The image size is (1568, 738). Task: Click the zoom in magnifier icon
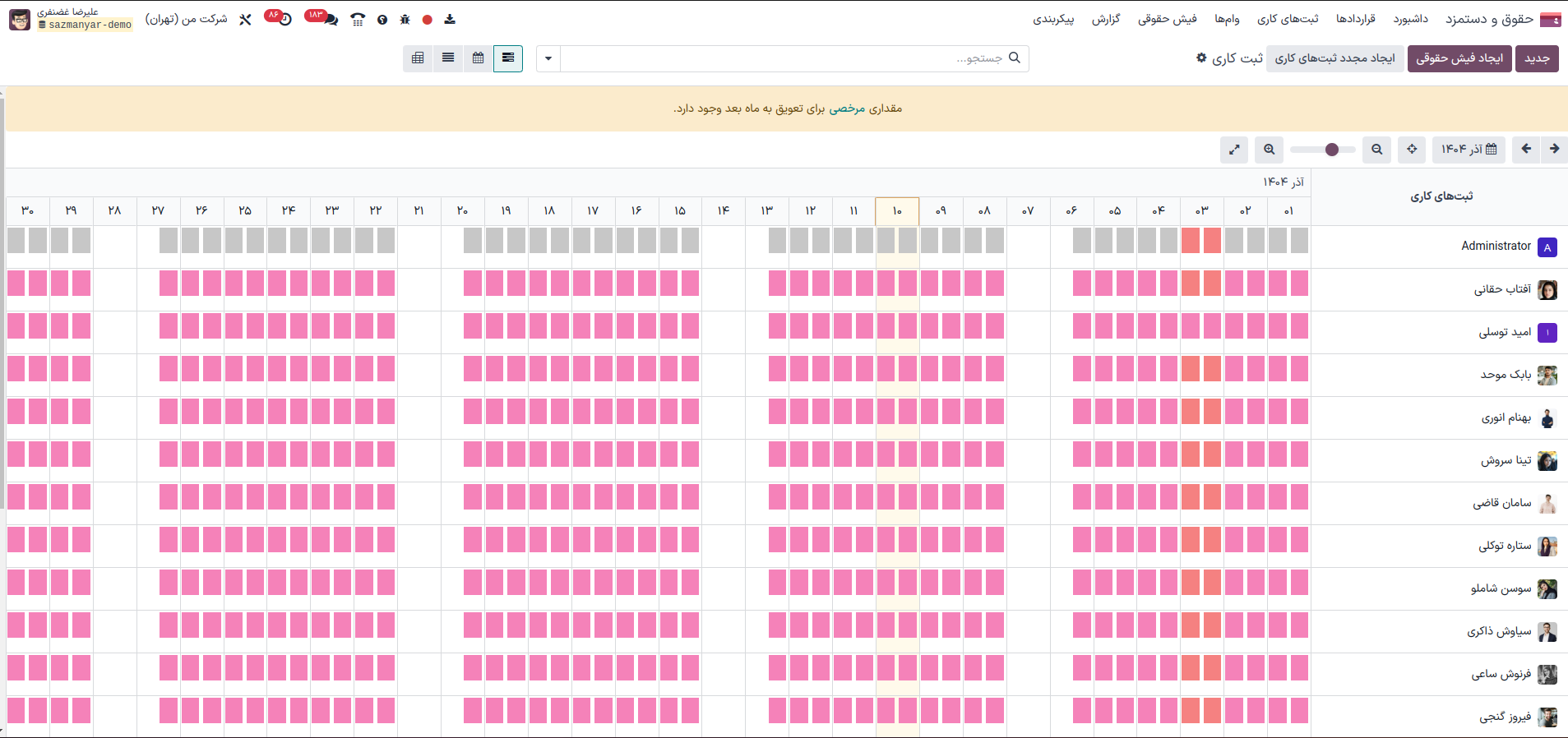coord(1270,150)
